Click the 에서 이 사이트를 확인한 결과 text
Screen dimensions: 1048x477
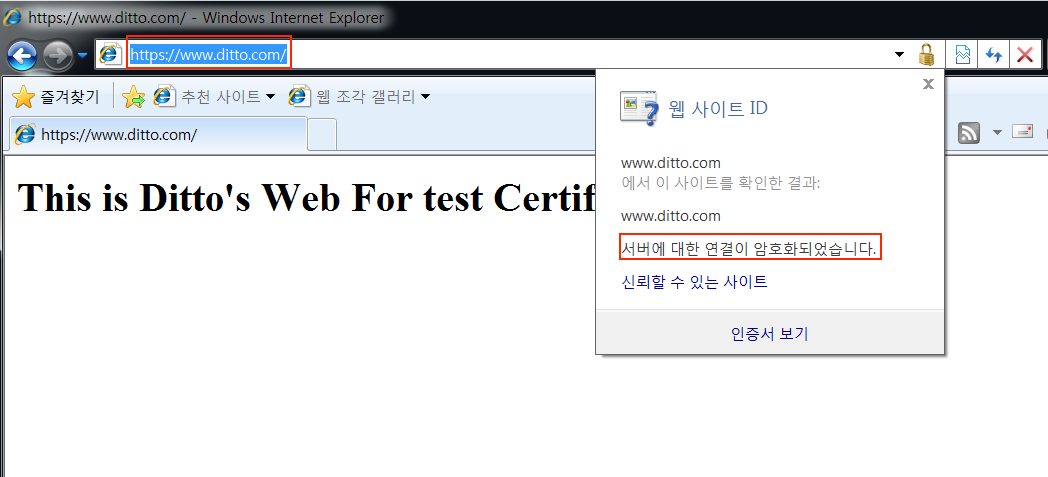pos(720,183)
